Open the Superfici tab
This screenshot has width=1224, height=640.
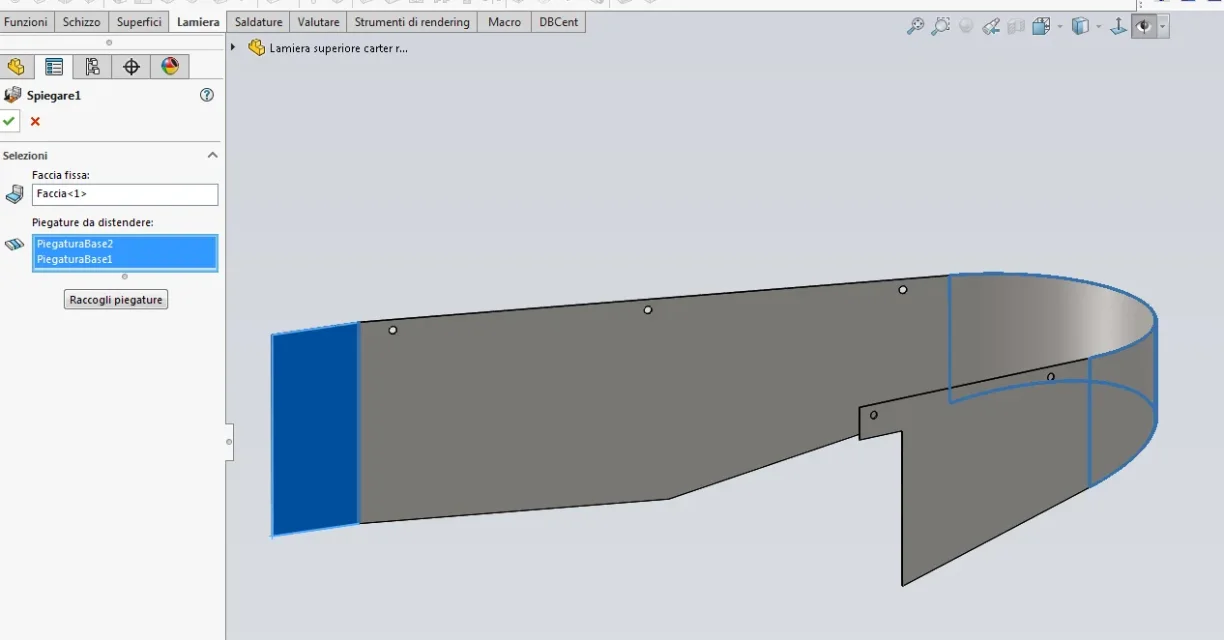(139, 22)
